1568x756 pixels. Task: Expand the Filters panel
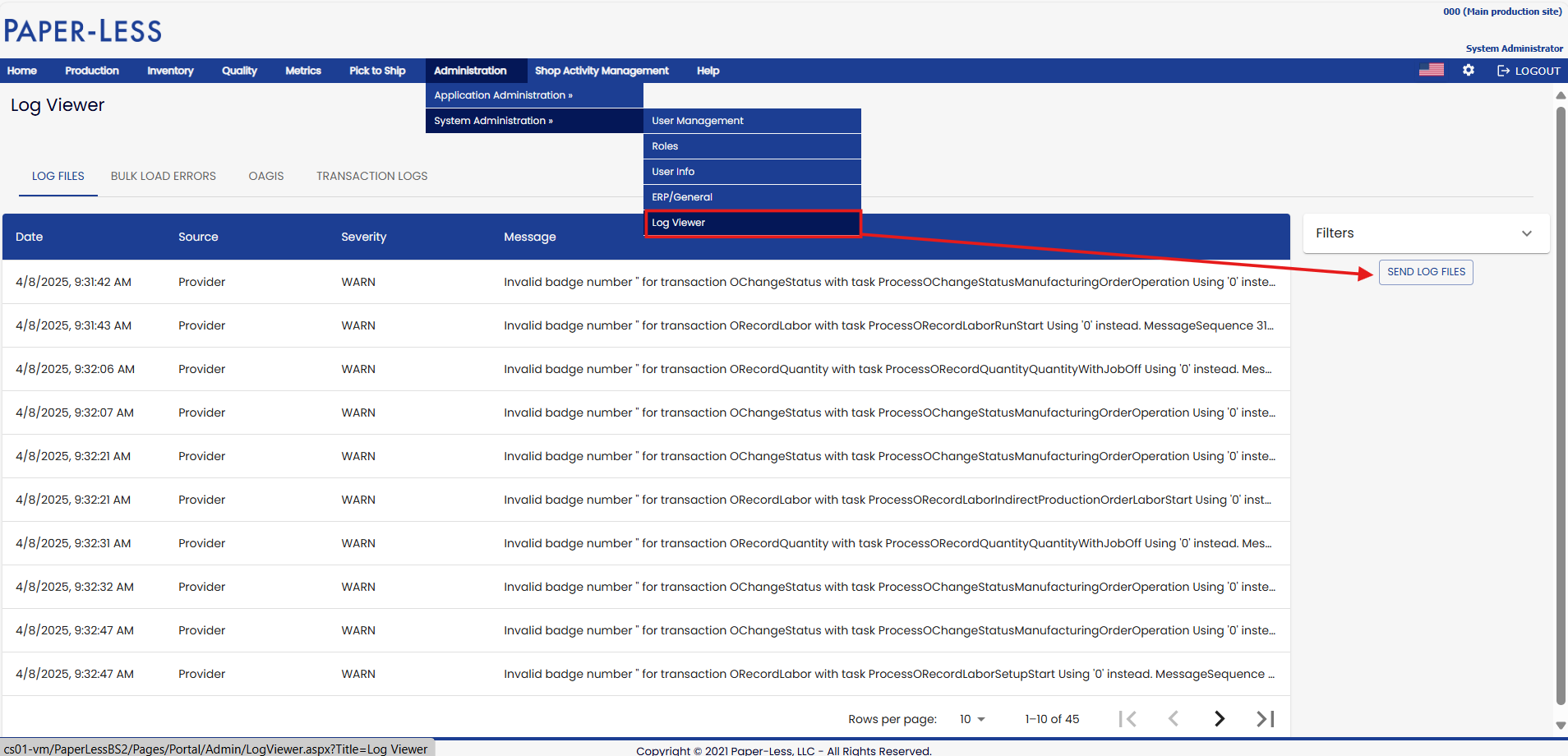click(1426, 233)
